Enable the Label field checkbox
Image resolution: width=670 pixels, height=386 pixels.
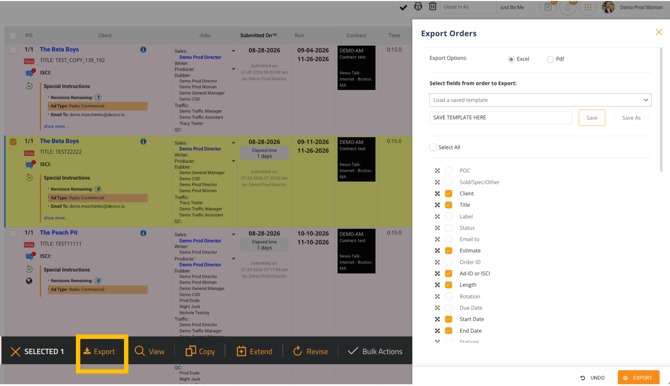pyautogui.click(x=448, y=216)
